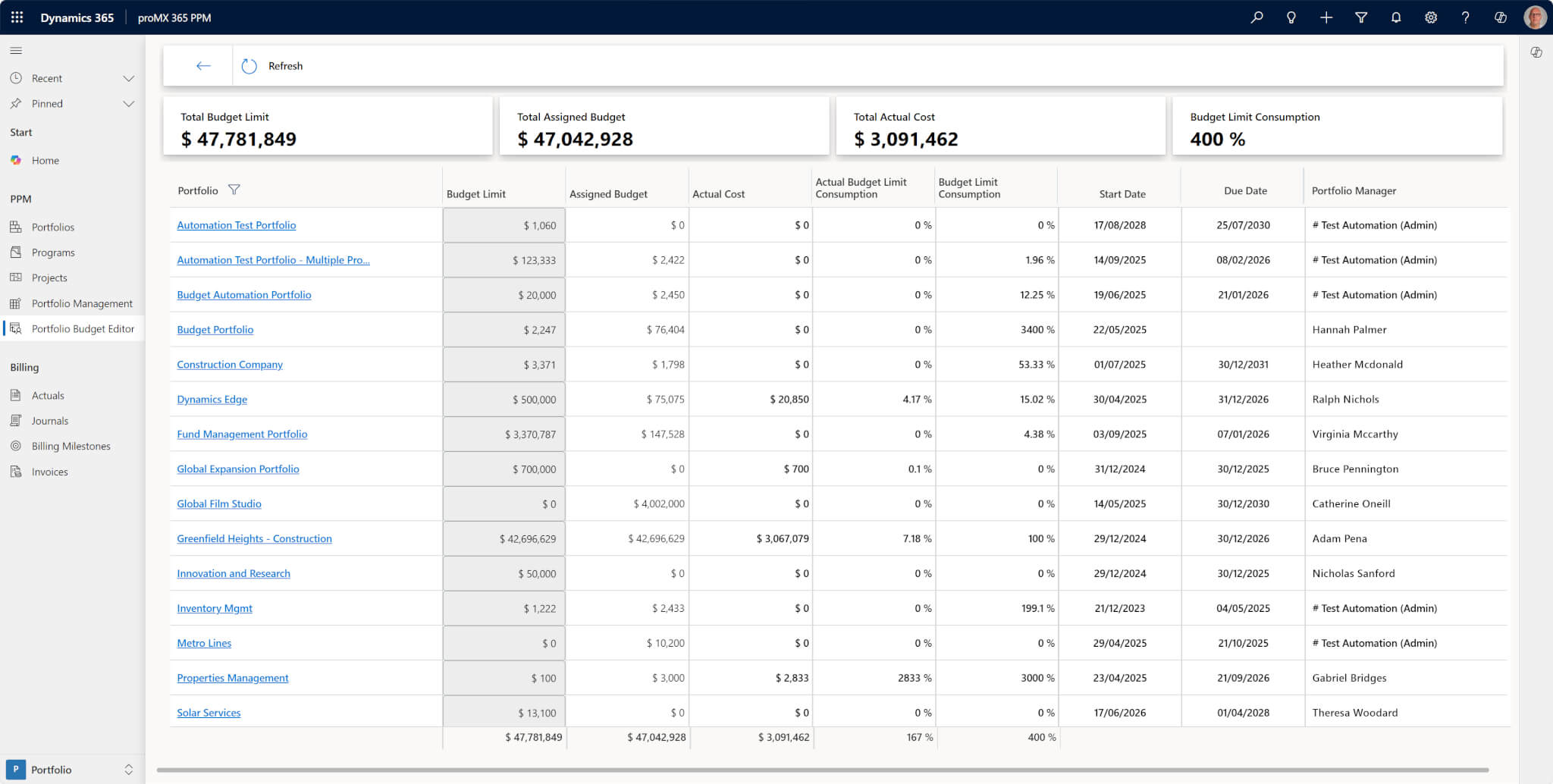Select Billing Milestones in navigation
The height and width of the screenshot is (784, 1553).
click(71, 447)
